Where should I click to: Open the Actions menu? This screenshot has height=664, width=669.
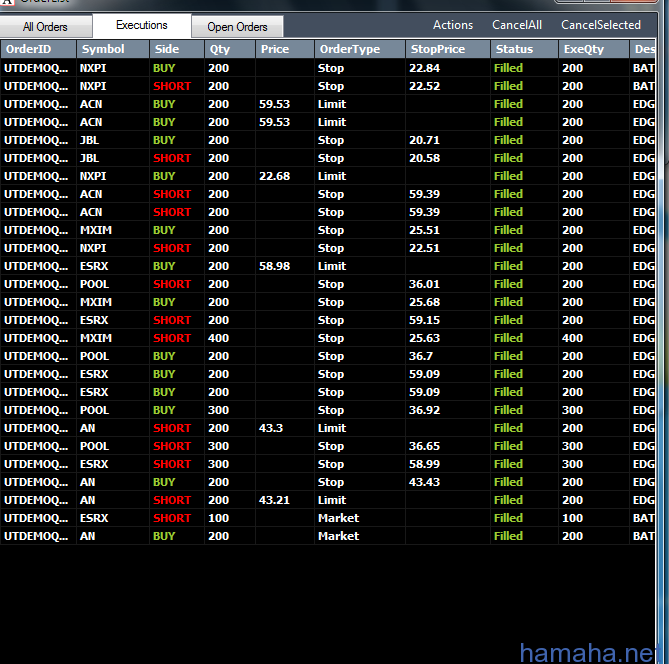click(x=453, y=25)
